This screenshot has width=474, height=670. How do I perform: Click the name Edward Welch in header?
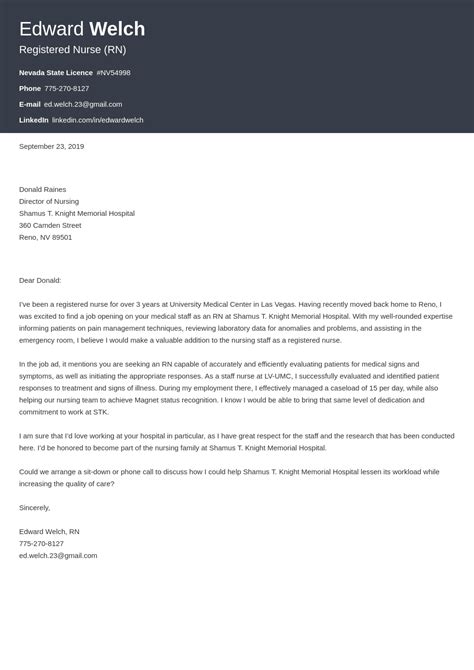(x=82, y=29)
